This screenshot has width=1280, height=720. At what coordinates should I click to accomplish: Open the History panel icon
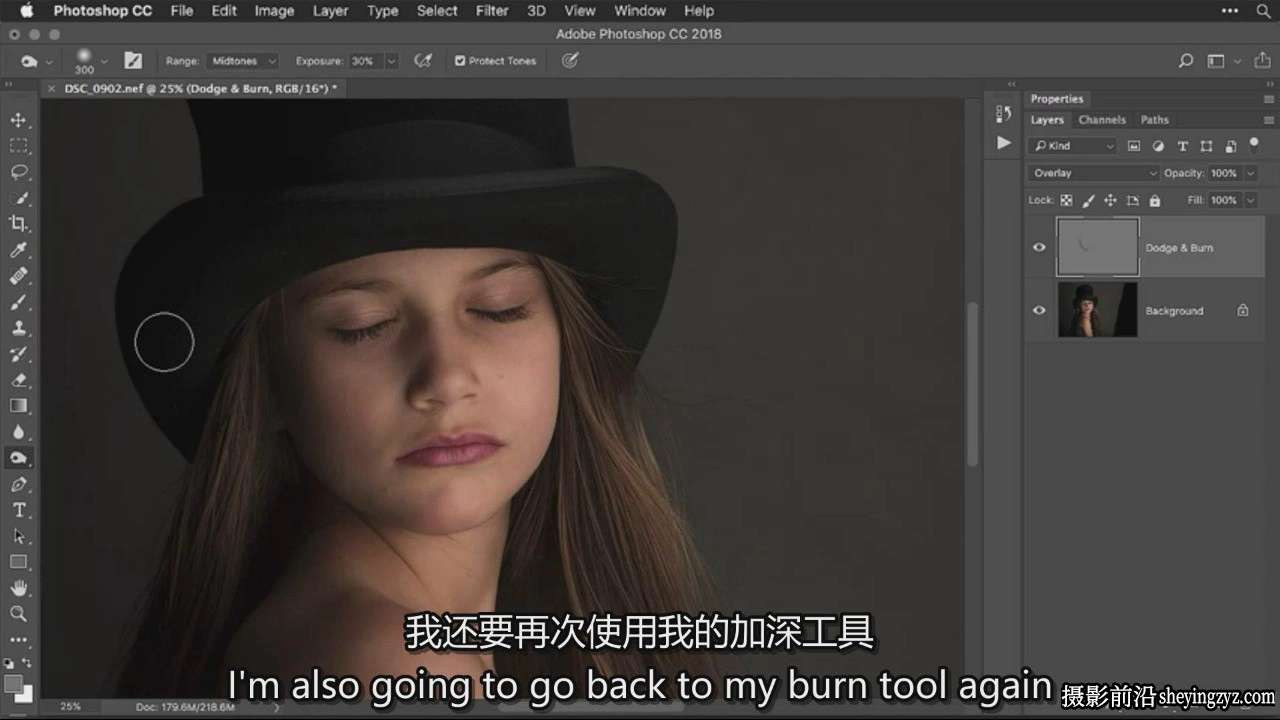1004,114
